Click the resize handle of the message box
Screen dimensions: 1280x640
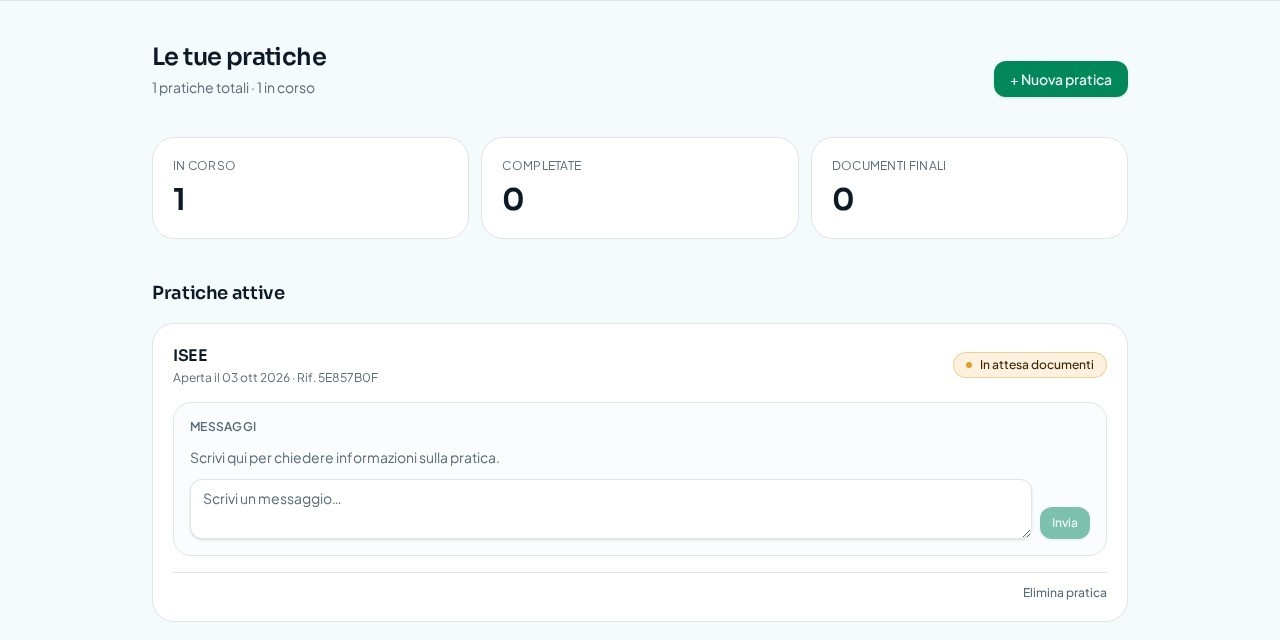click(x=1025, y=533)
